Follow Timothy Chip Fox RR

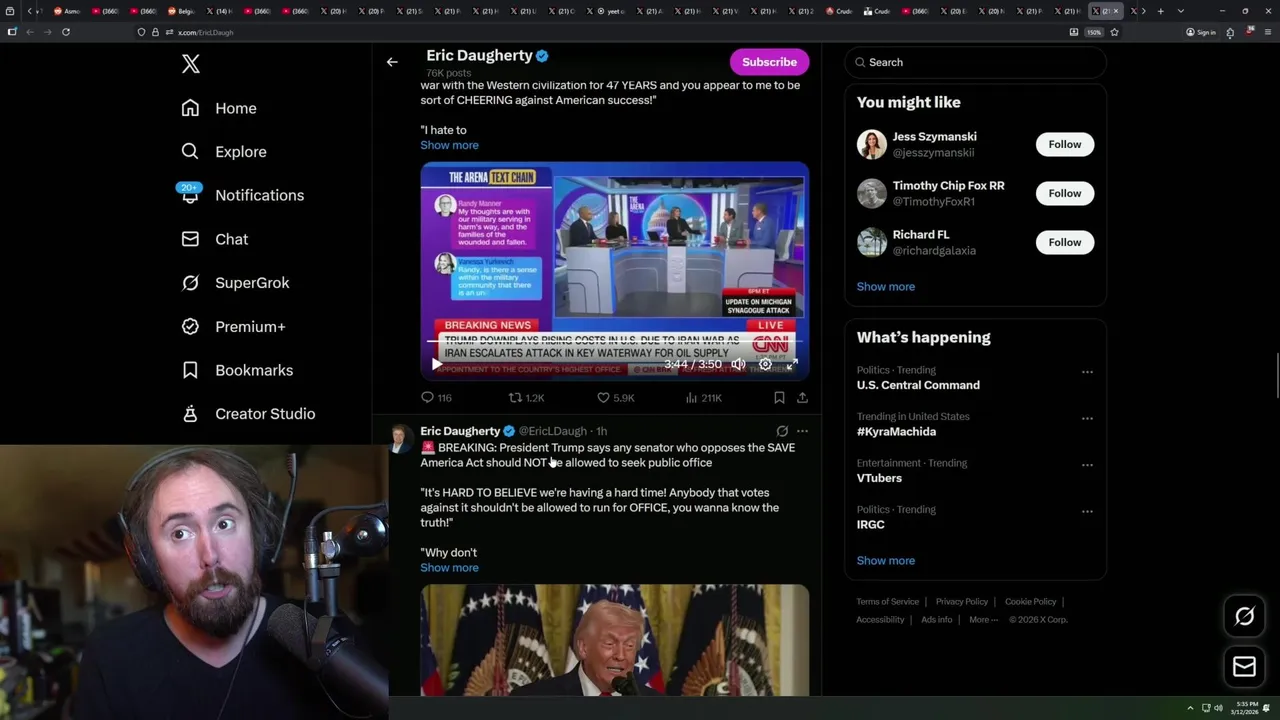1065,193
